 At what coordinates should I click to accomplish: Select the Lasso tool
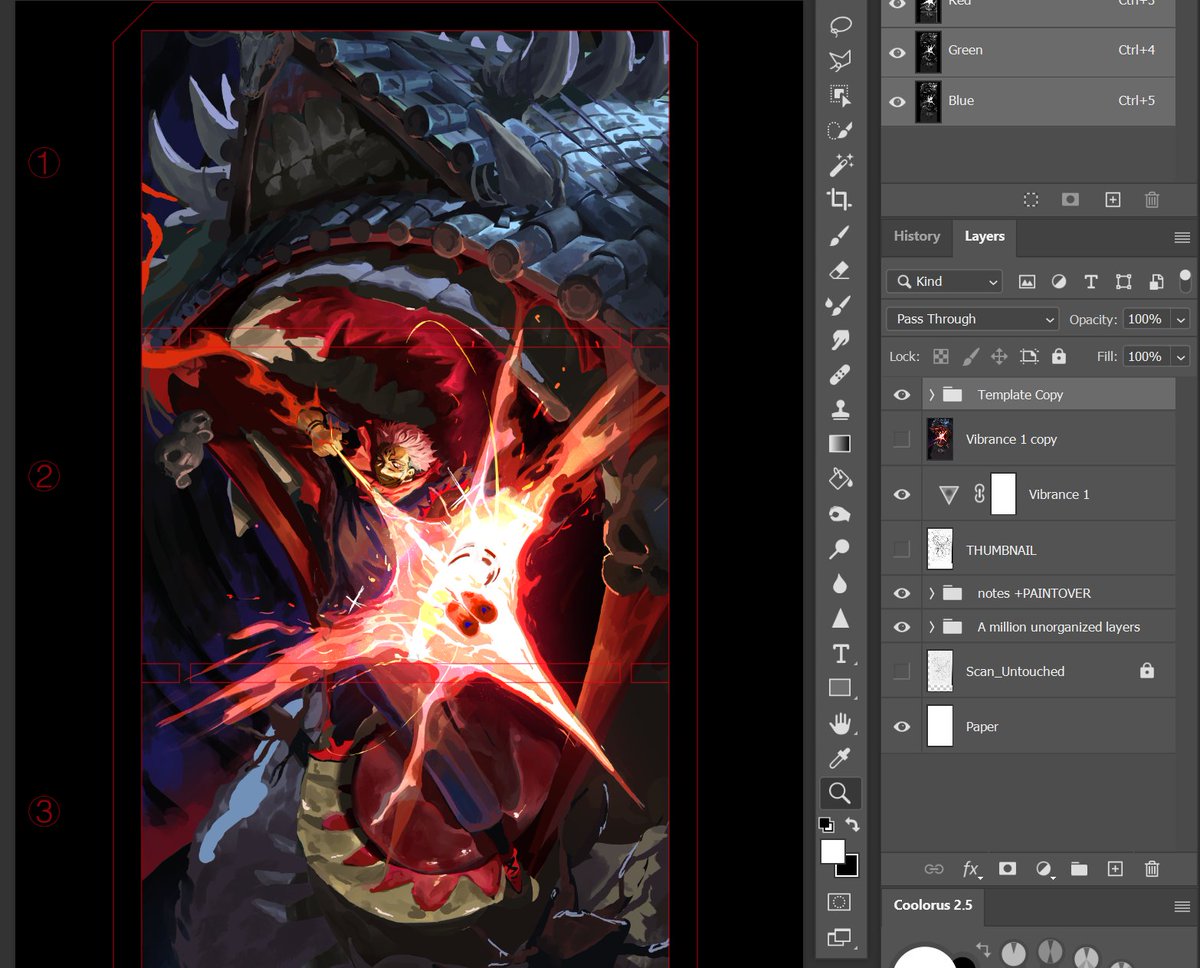(840, 27)
